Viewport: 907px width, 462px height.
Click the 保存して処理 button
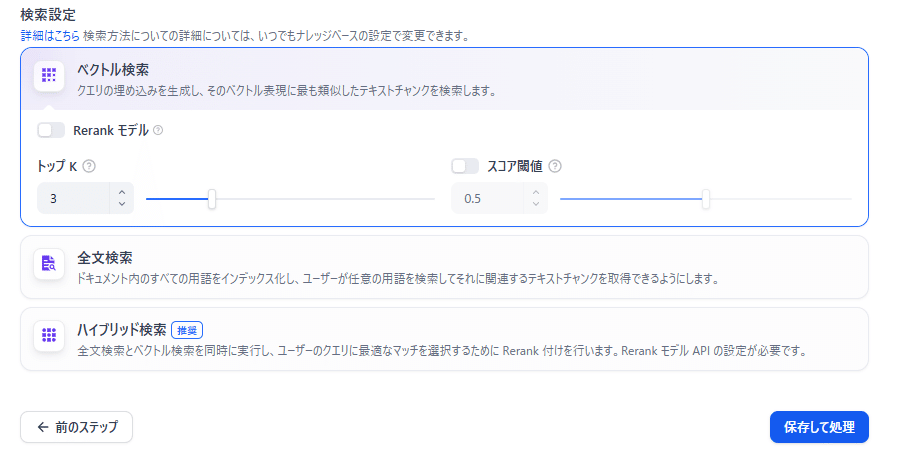tap(819, 427)
